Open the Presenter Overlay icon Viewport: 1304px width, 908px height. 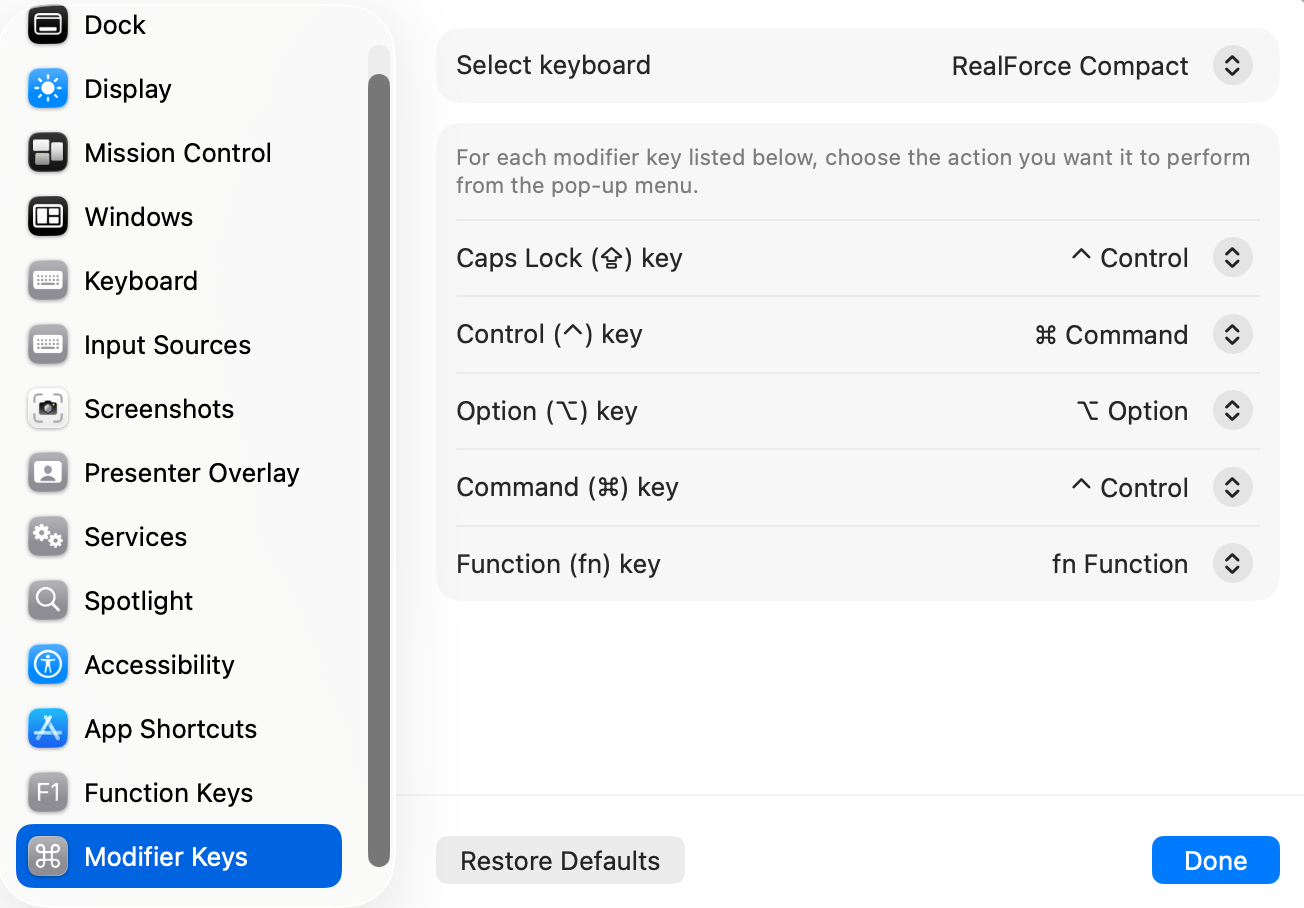point(48,473)
